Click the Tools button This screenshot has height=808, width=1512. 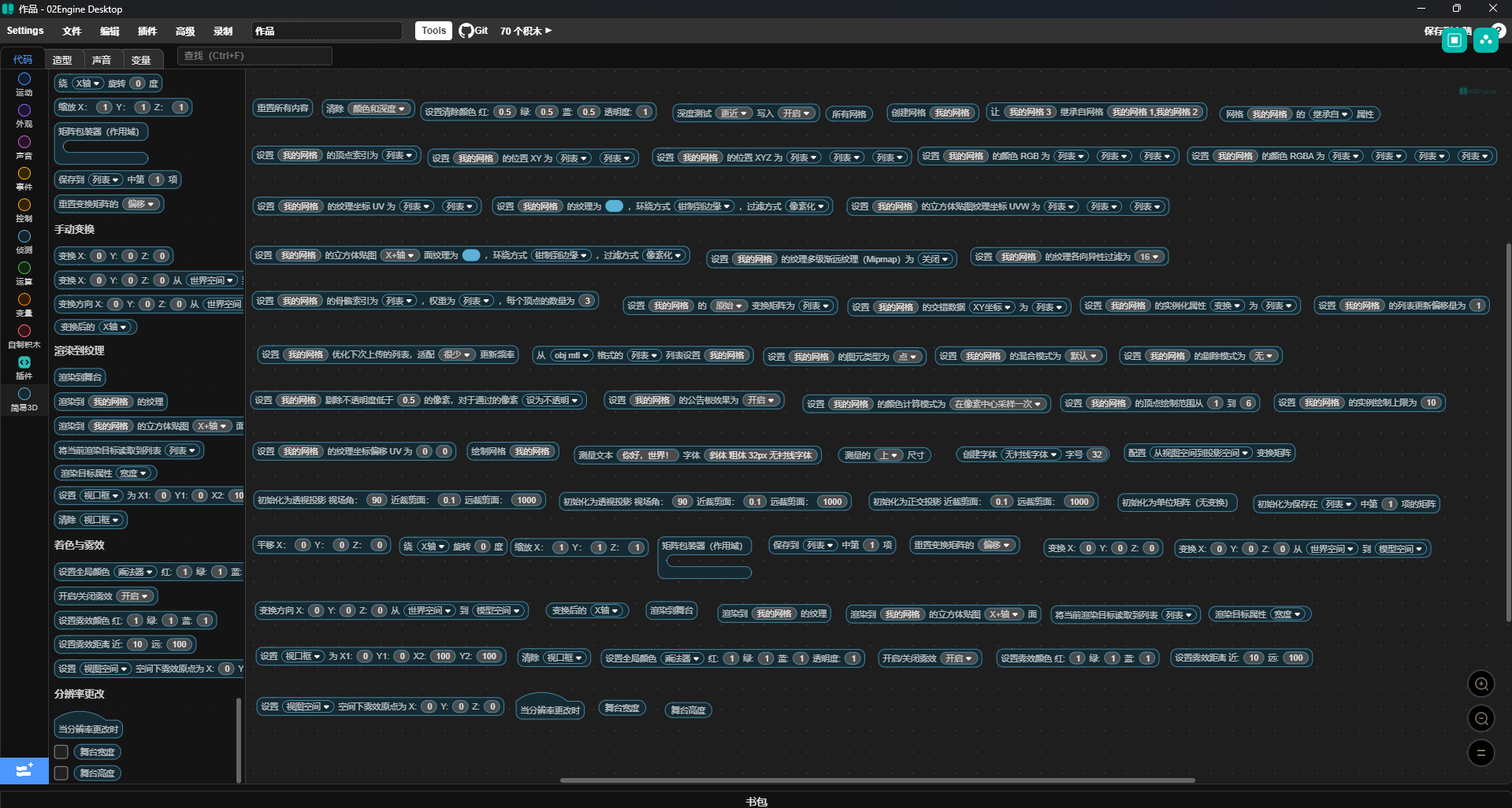click(433, 31)
